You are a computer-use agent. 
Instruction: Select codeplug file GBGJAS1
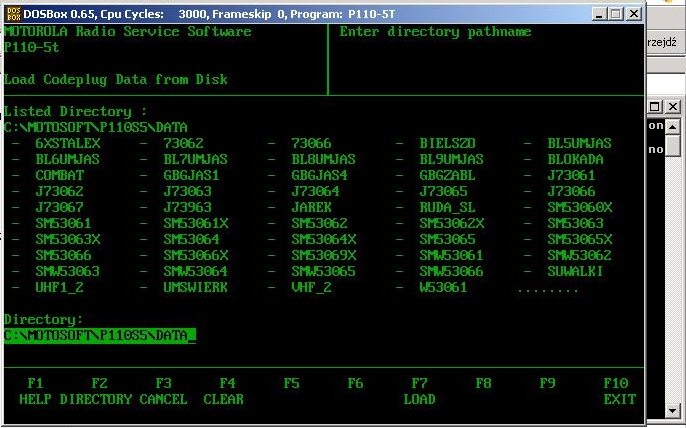(192, 175)
